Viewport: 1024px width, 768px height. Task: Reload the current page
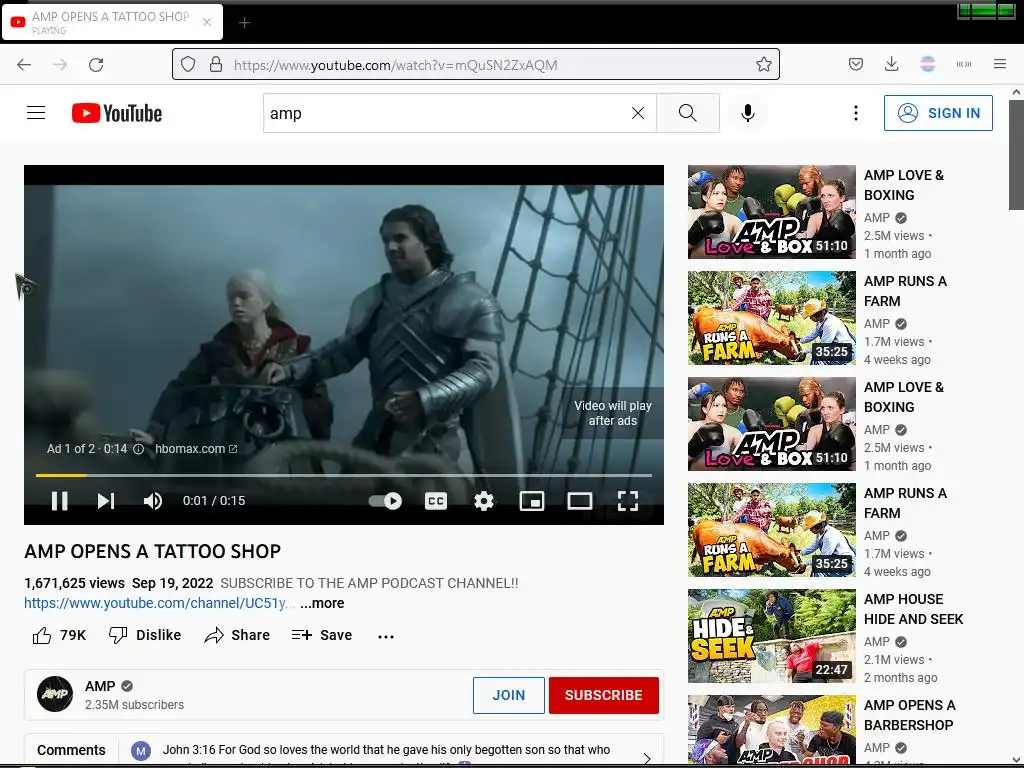(96, 65)
